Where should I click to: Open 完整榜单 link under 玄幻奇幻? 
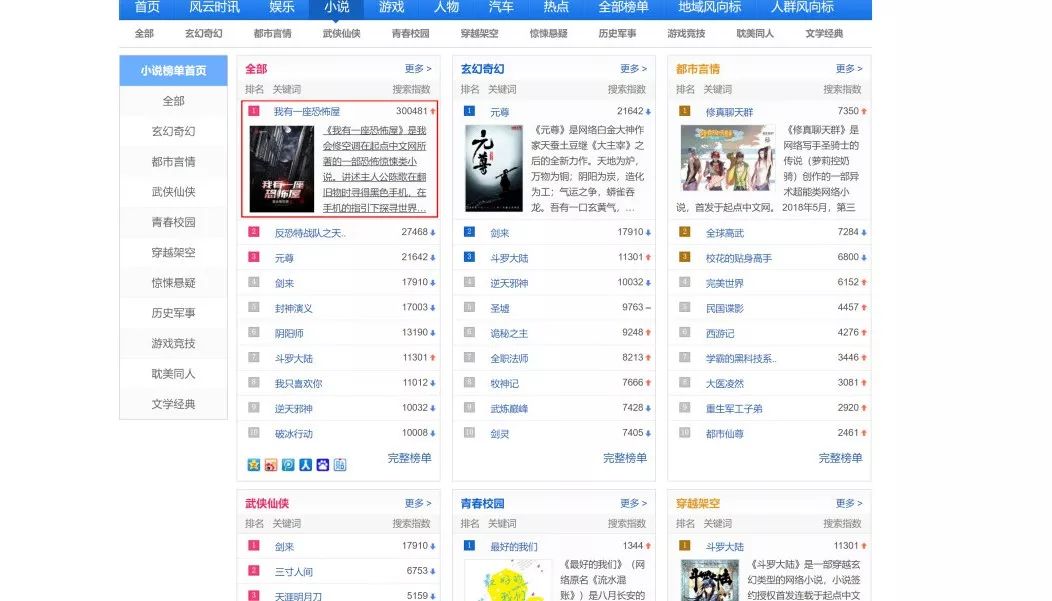coord(625,458)
